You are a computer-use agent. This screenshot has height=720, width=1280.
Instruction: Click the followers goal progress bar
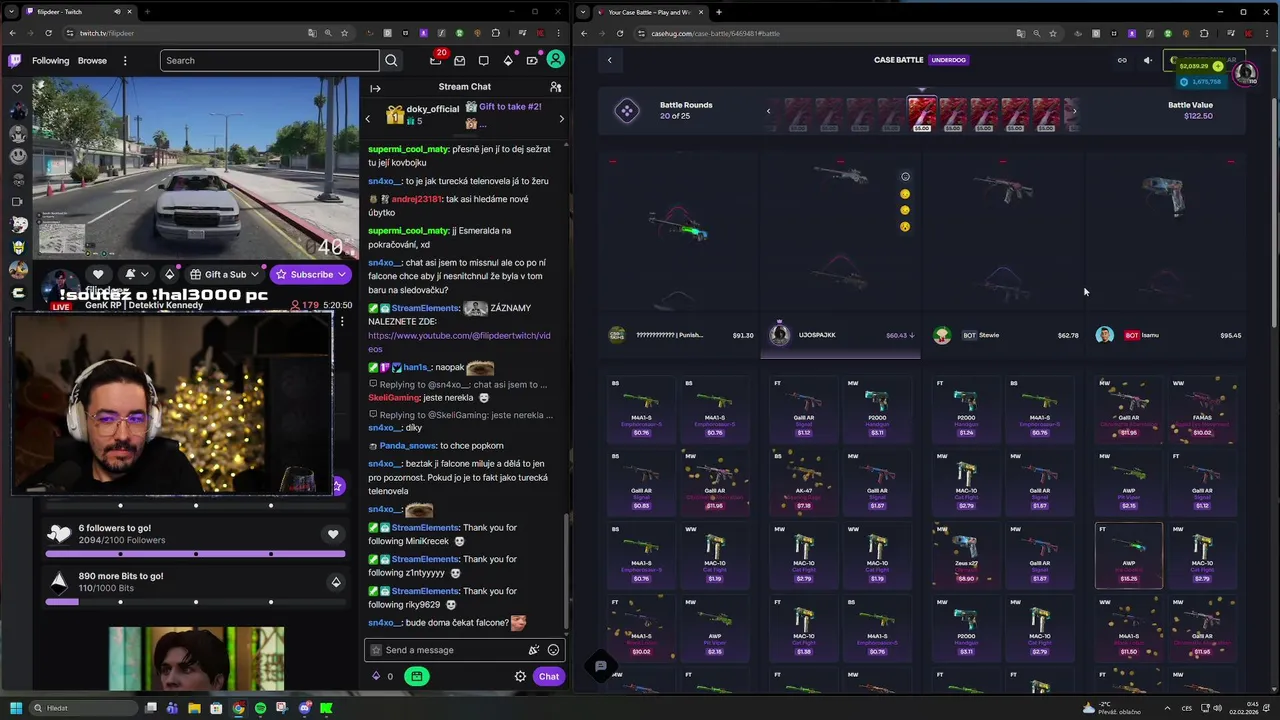(x=196, y=553)
